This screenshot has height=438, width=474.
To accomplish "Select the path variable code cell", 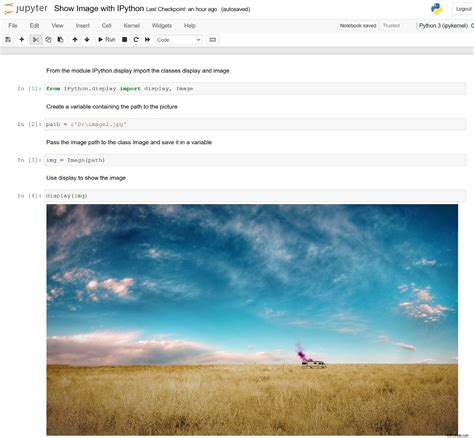I will (x=255, y=124).
